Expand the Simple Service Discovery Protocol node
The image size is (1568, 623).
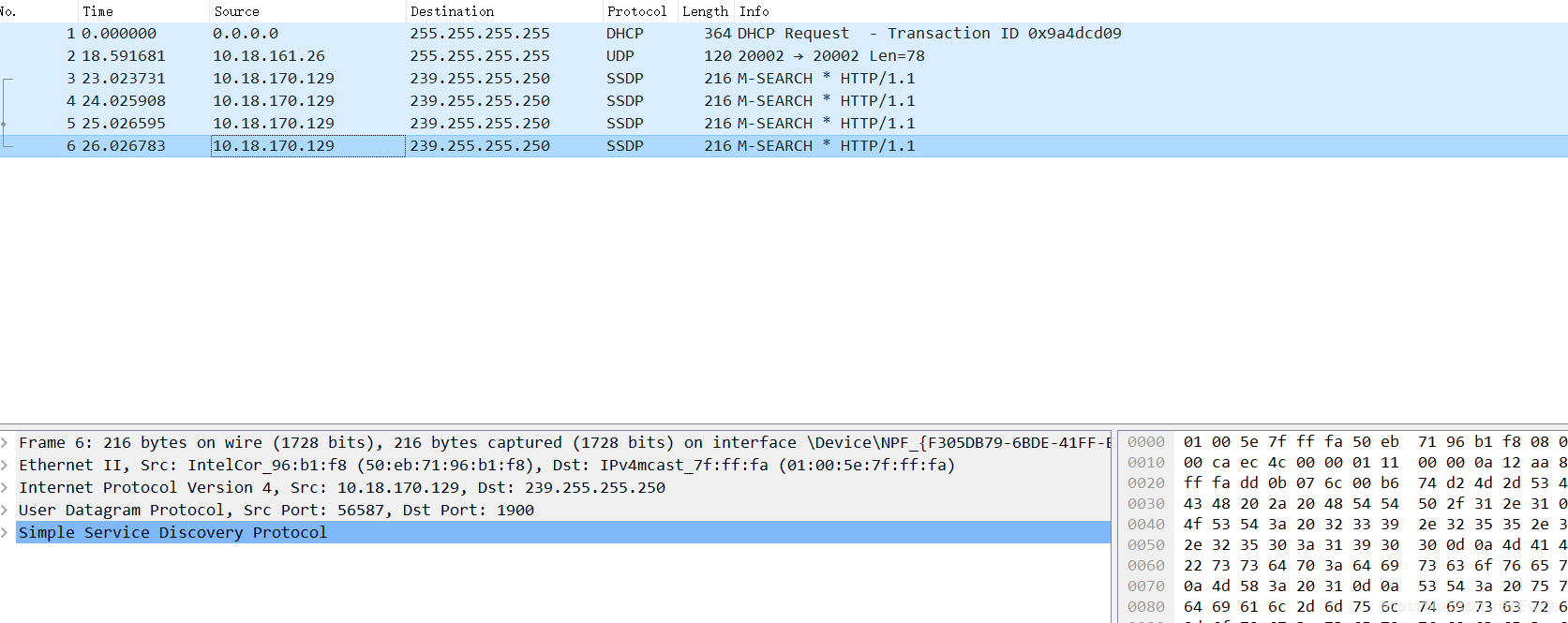click(6, 532)
